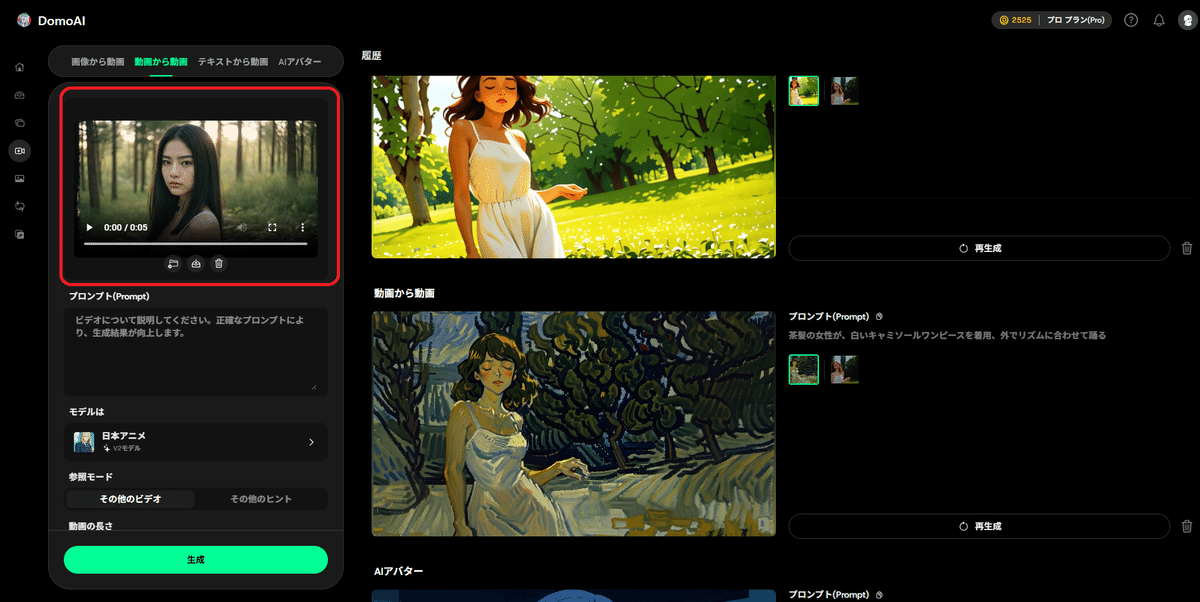Open the image tool in the left sidebar
Image resolution: width=1200 pixels, height=602 pixels.
coord(19,178)
